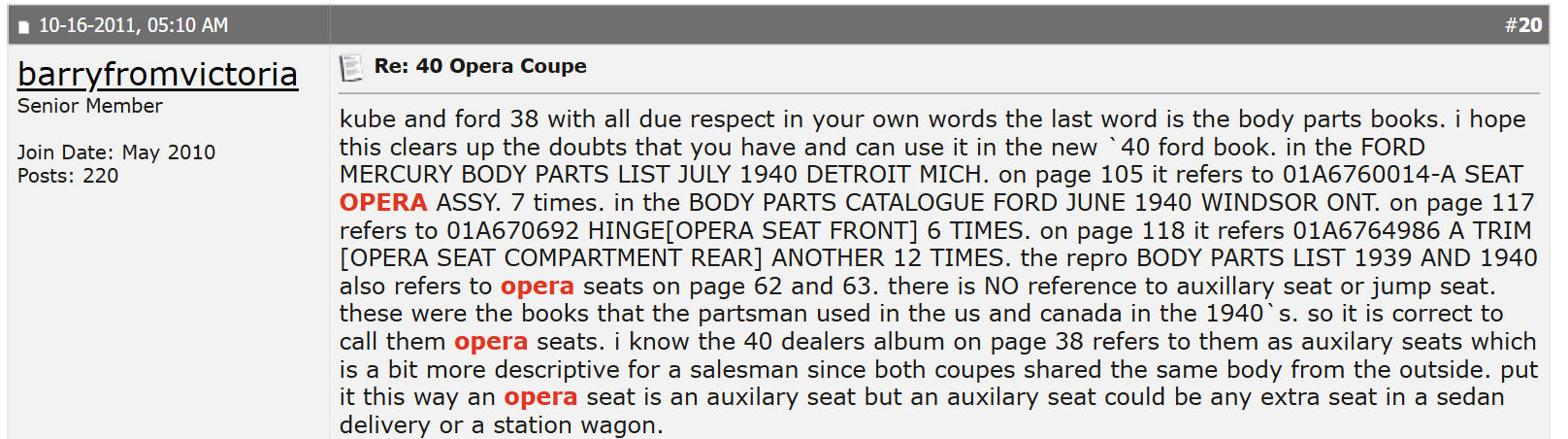Image resolution: width=1568 pixels, height=439 pixels.
Task: Click highlighted opera in 'call them opera seats'
Action: click(x=491, y=342)
